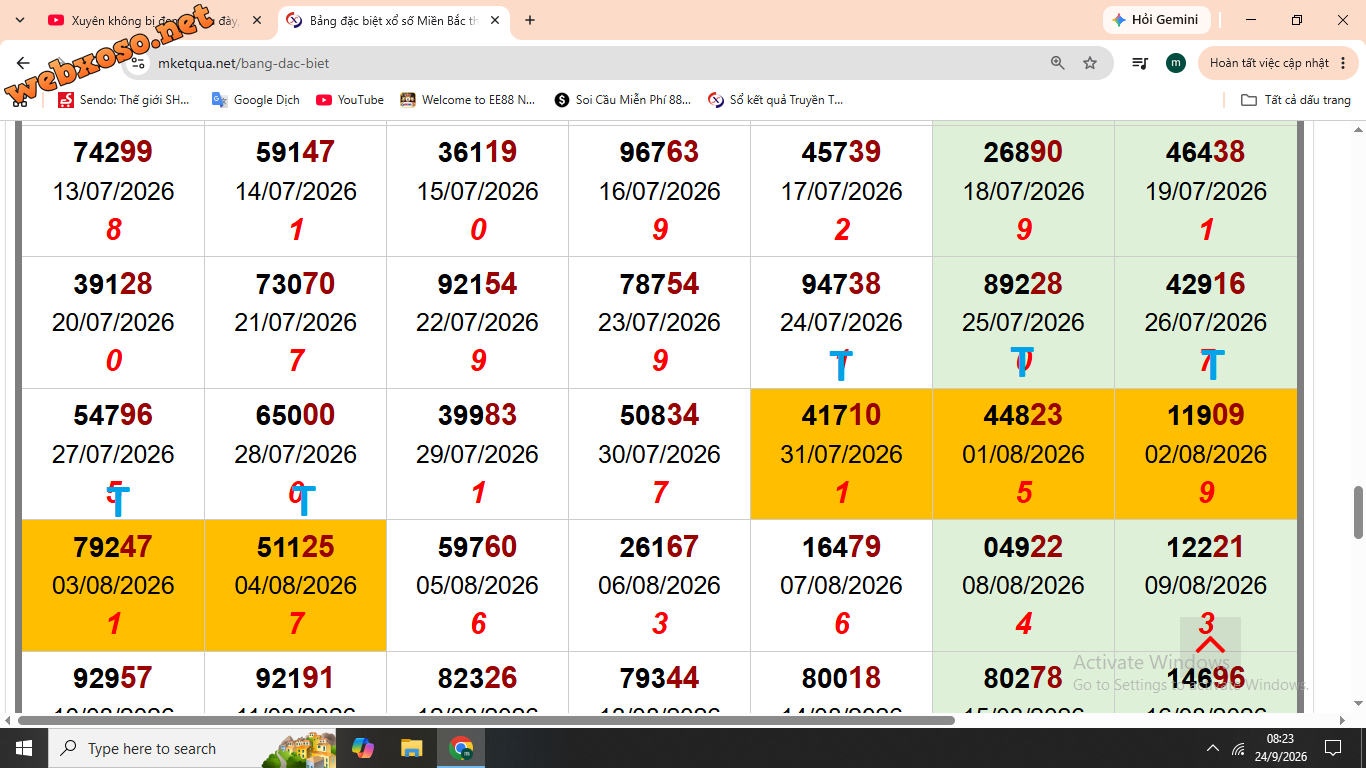1366x768 pixels.
Task: Open the "Sổ kết quả Truyền T..." bookmark
Action: coord(776,100)
